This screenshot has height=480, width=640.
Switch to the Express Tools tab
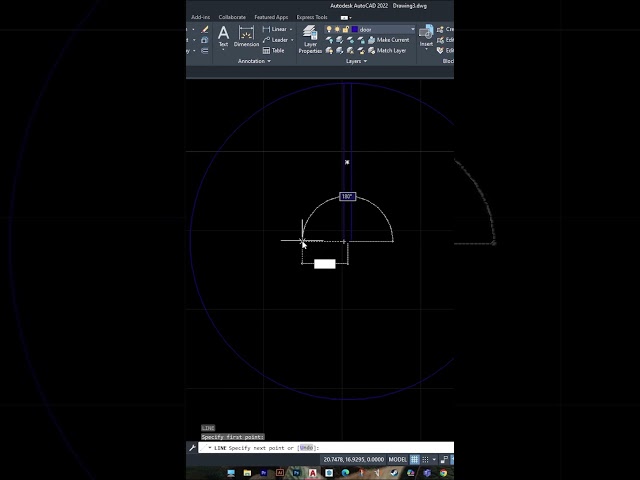(x=312, y=17)
